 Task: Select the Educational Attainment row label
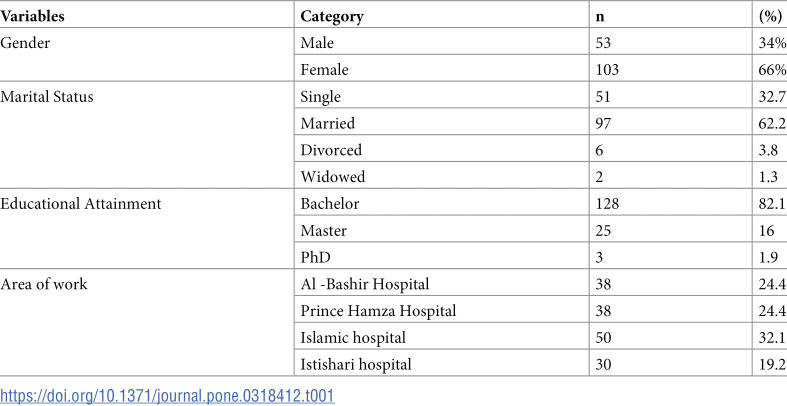pos(81,204)
